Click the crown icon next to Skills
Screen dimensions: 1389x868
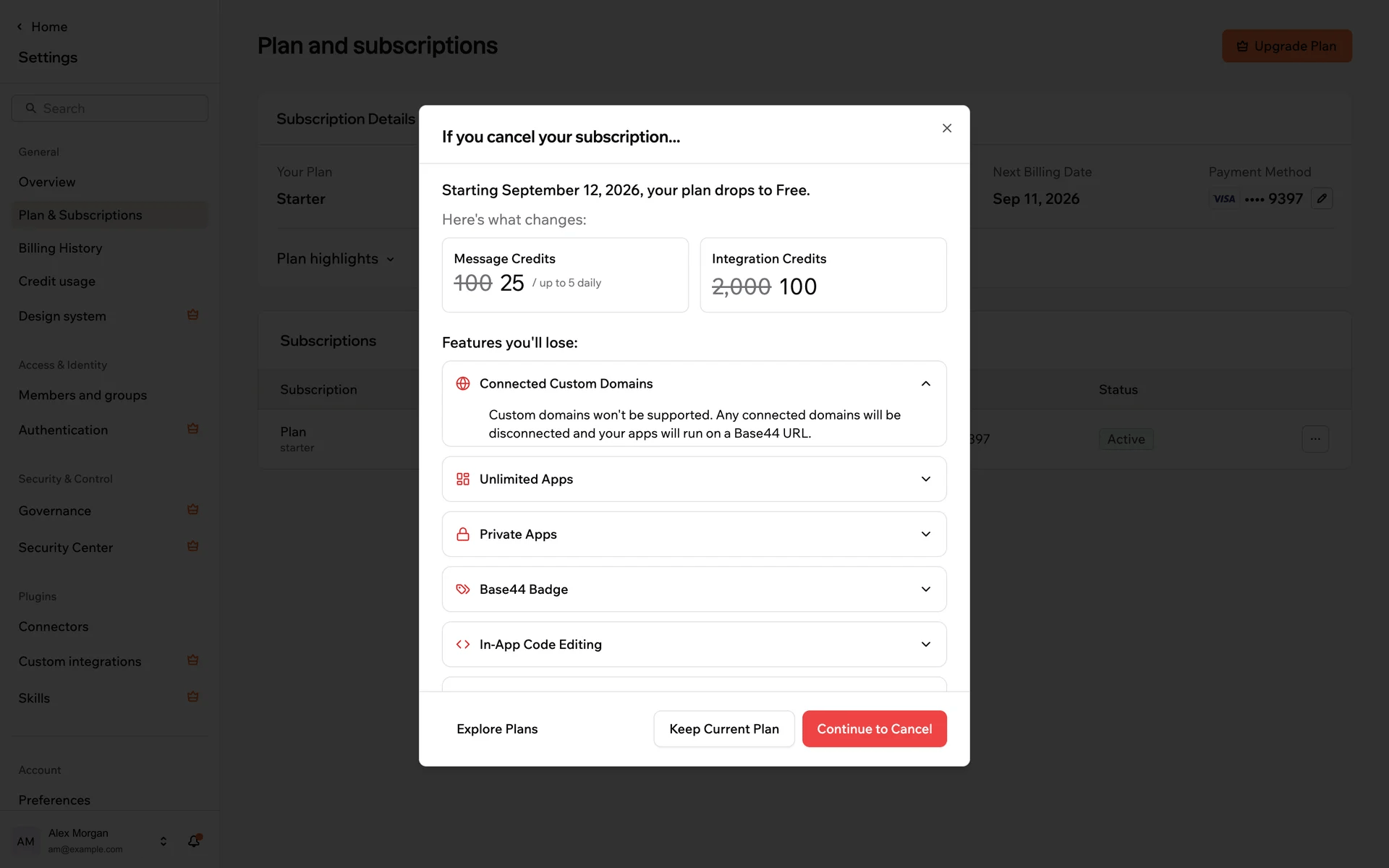click(x=192, y=697)
